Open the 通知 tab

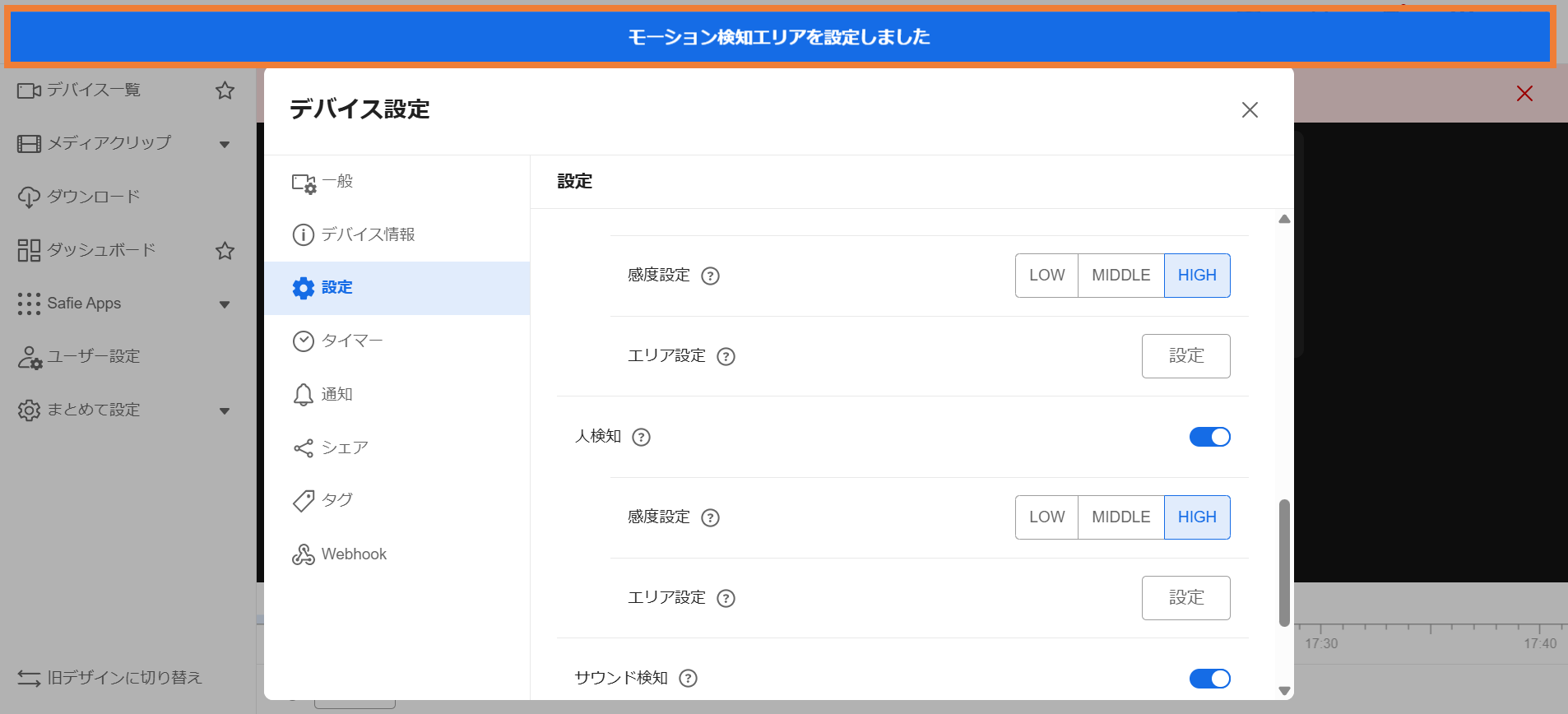[397, 394]
